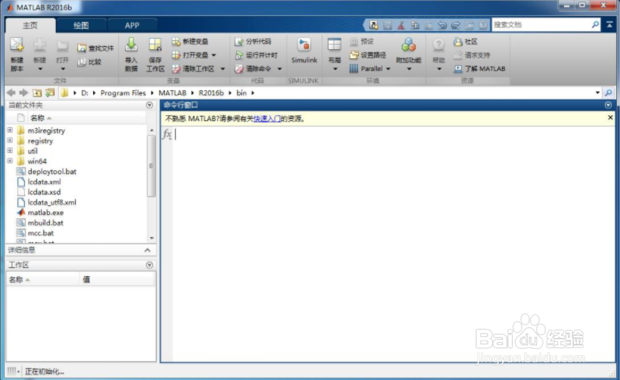The width and height of the screenshot is (620, 380).
Task: Click the first shortcut icon in quick access toolbar
Action: 374,25
